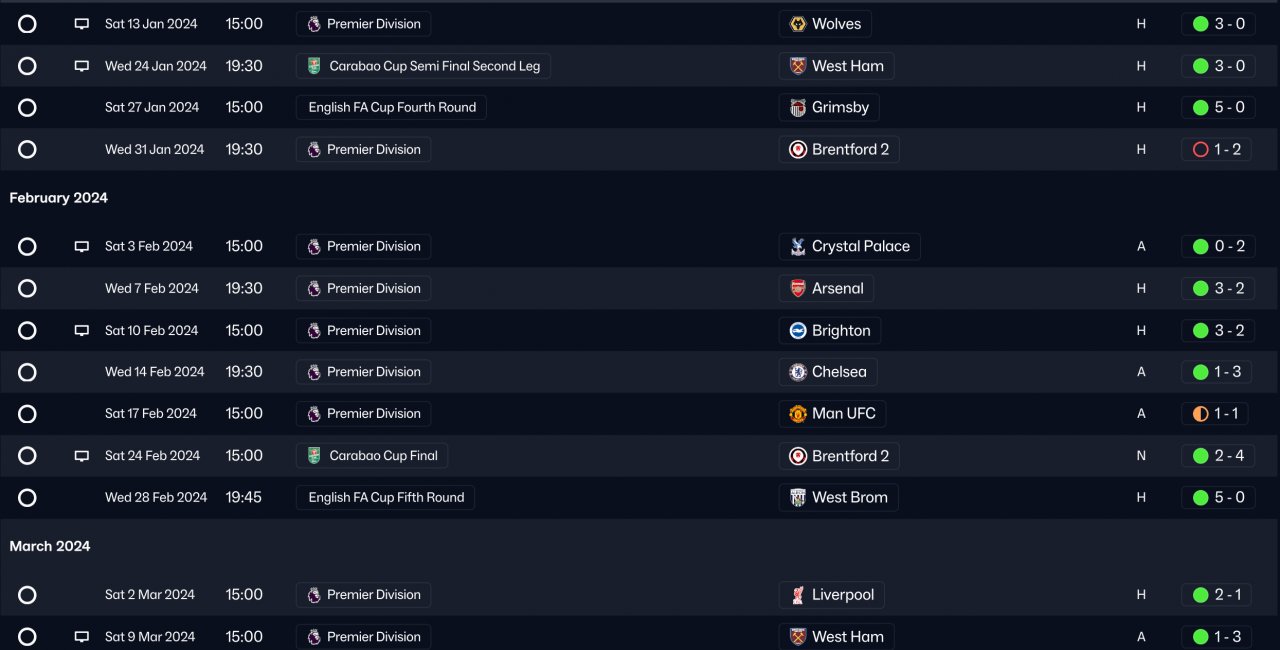Click the Carabao Cup logo in Semi Final row
The width and height of the screenshot is (1280, 650).
point(314,66)
